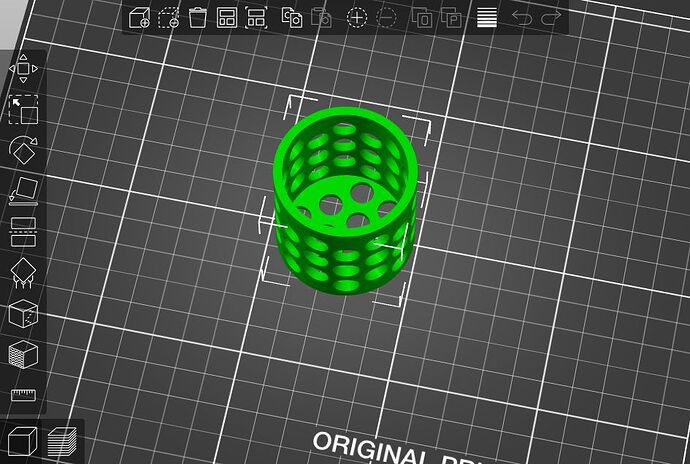The height and width of the screenshot is (464, 690).
Task: Select the green perforated cylinder model
Action: point(345,200)
